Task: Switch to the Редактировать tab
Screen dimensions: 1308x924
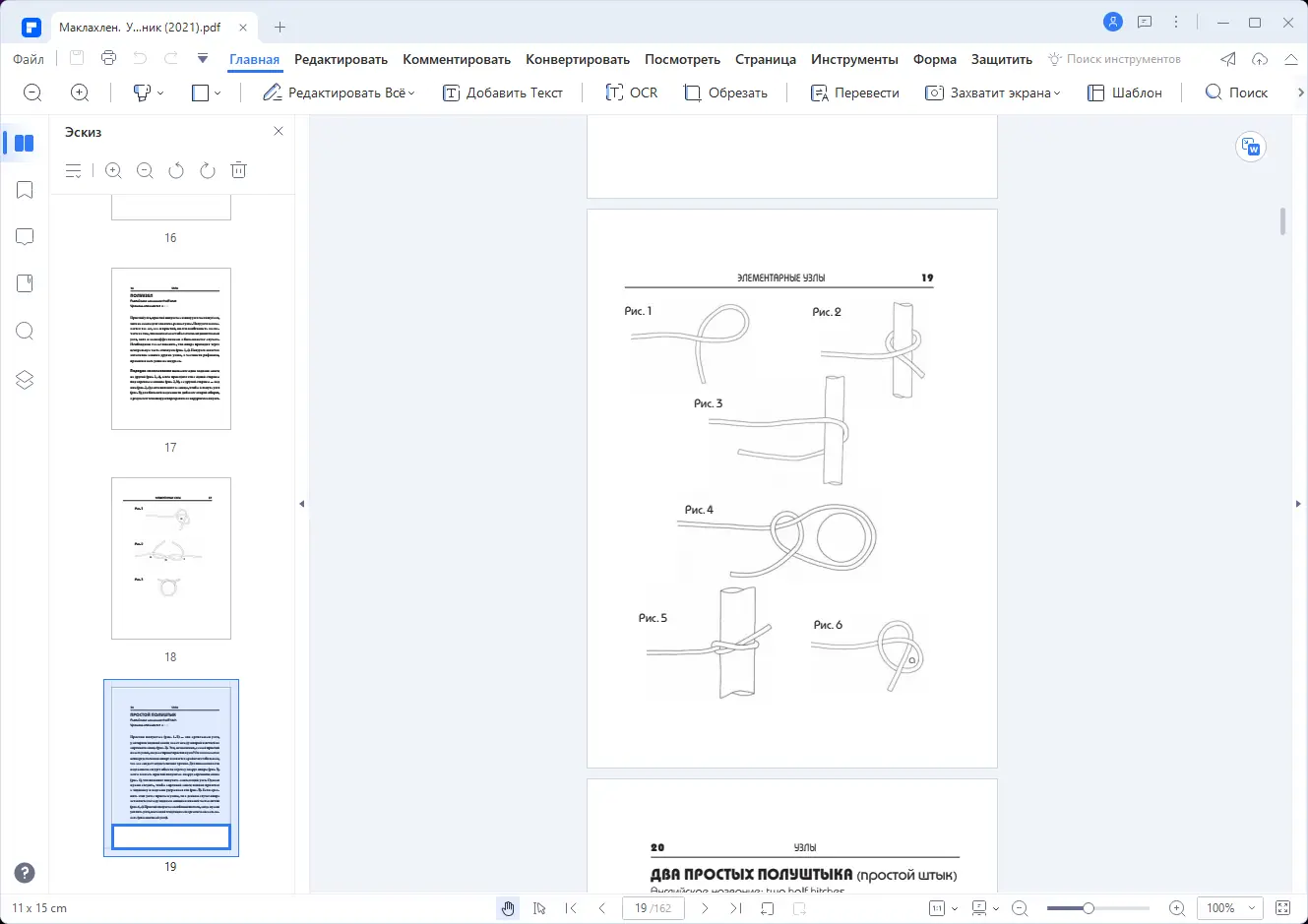Action: [341, 59]
